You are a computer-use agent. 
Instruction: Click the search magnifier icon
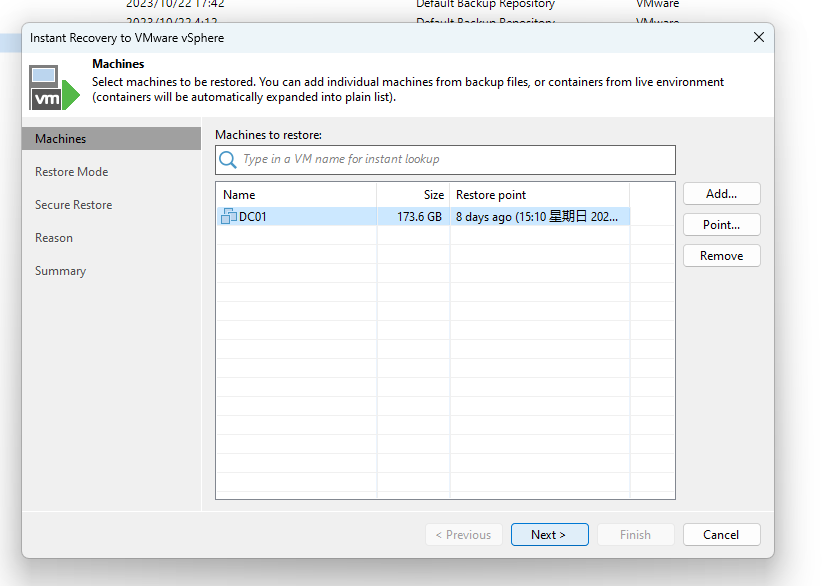tap(228, 159)
